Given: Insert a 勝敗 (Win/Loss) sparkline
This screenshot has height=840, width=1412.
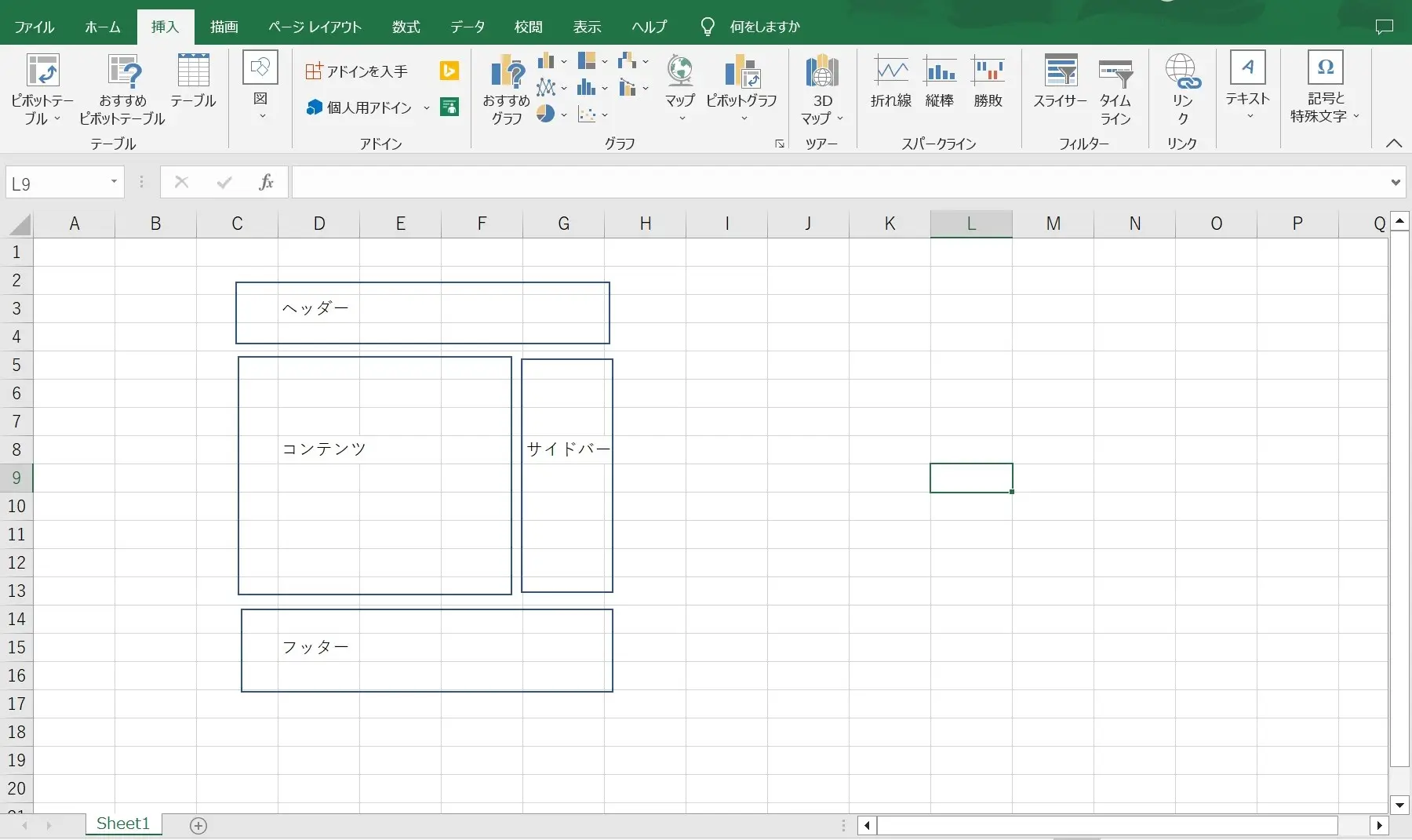Looking at the screenshot, I should point(988,81).
